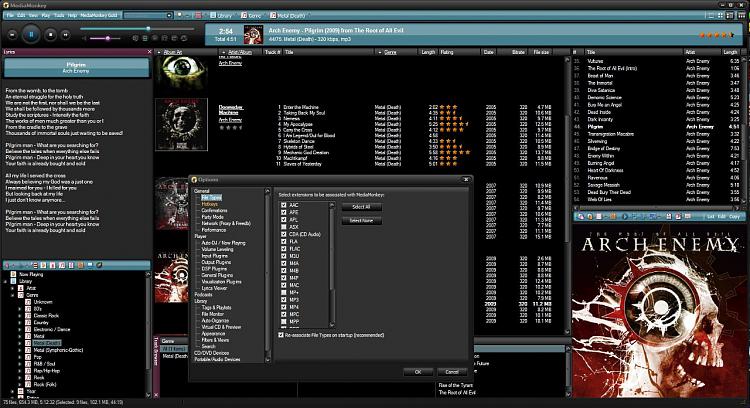The image size is (750, 408).
Task: Click the album art thumbnail in the player bar
Action: (253, 34)
